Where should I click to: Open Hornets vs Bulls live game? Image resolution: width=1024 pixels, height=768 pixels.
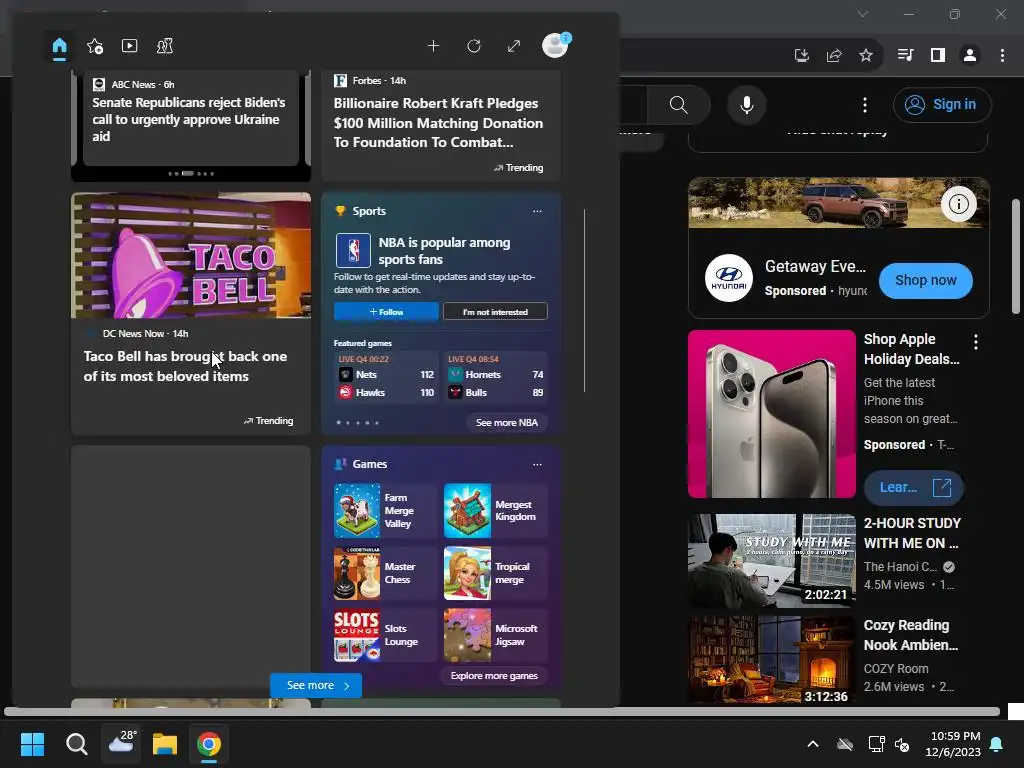coord(496,377)
